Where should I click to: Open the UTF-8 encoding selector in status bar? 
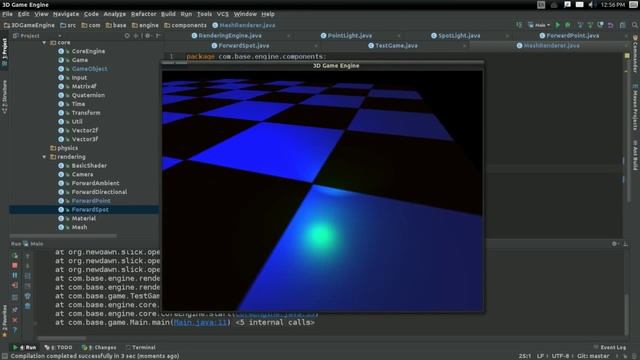tap(560, 356)
